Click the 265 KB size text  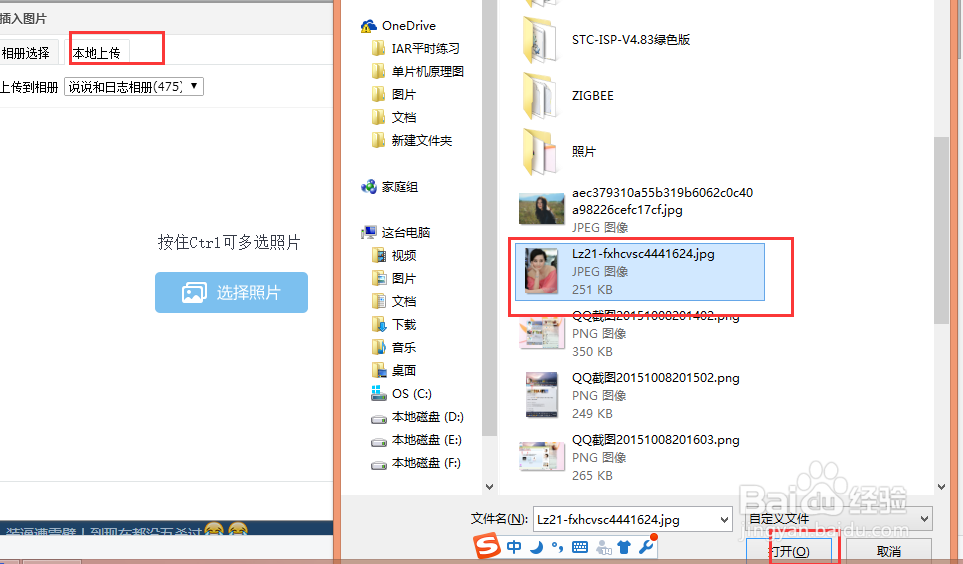pyautogui.click(x=592, y=476)
